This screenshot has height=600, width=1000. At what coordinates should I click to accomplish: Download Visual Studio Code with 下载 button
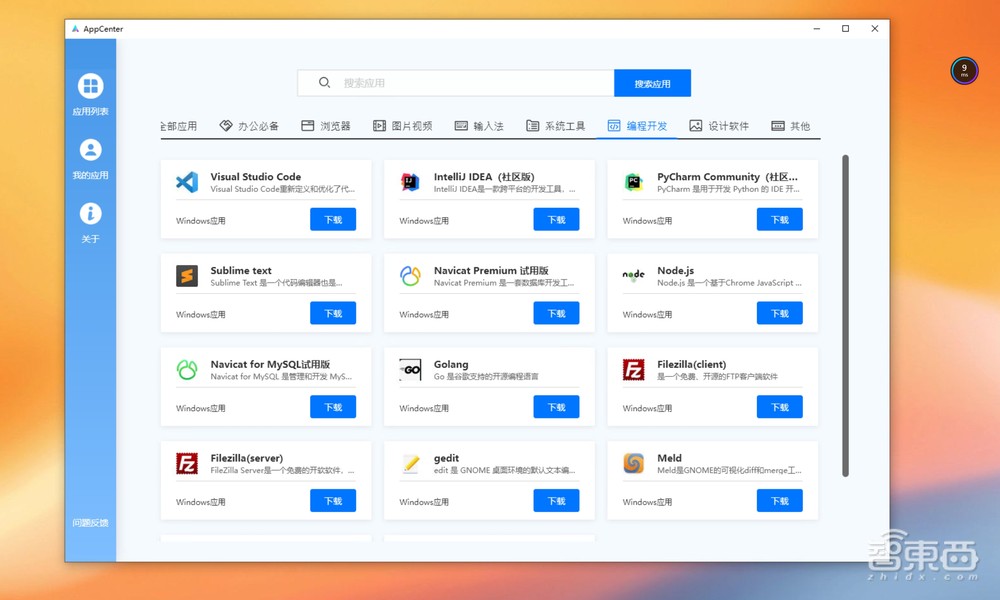[x=333, y=220]
